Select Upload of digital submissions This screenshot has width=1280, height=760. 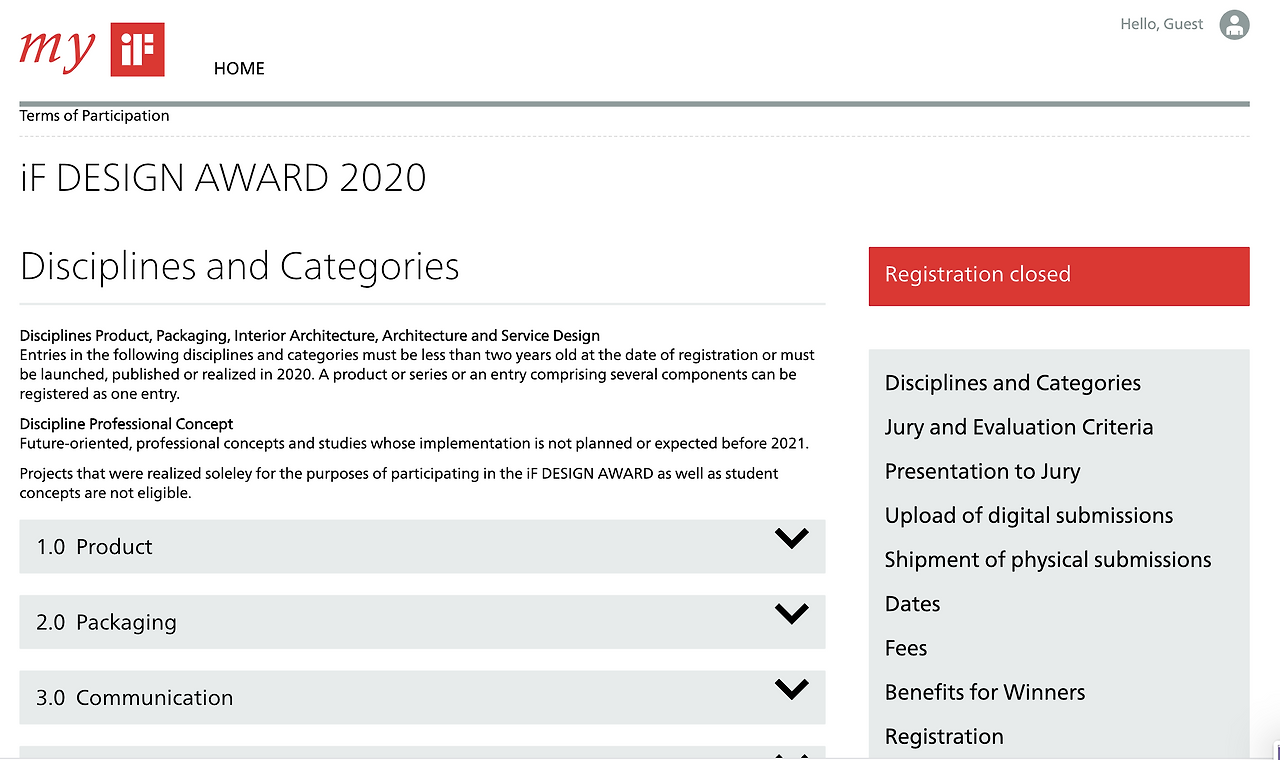1028,516
